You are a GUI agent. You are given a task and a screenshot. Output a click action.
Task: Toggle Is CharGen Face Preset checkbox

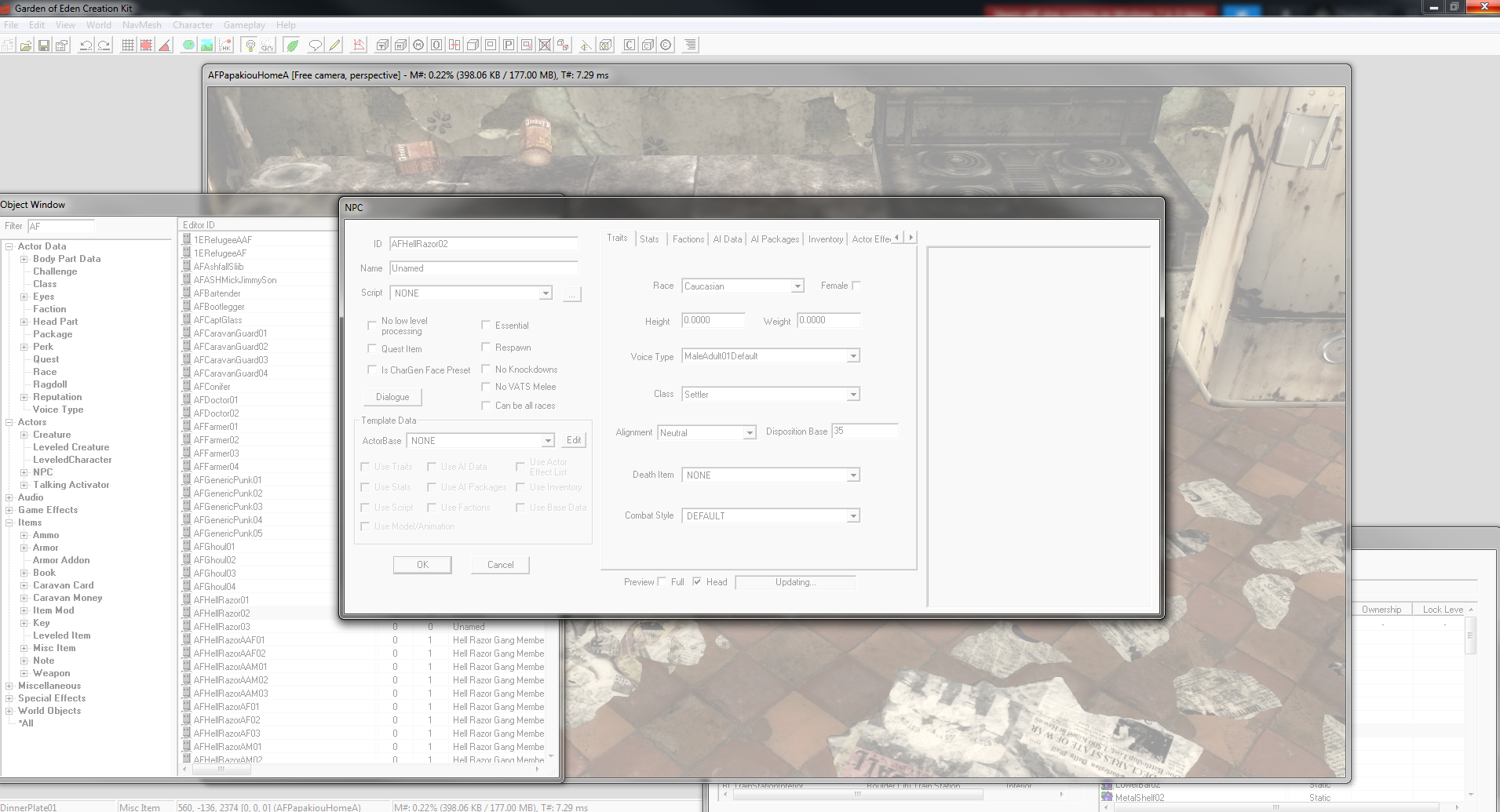[x=372, y=370]
